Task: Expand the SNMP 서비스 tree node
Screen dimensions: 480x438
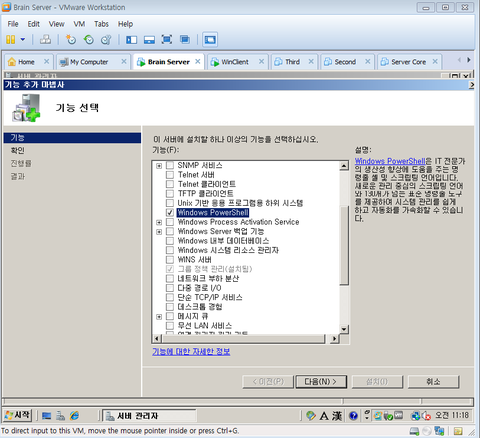Action: (159, 166)
